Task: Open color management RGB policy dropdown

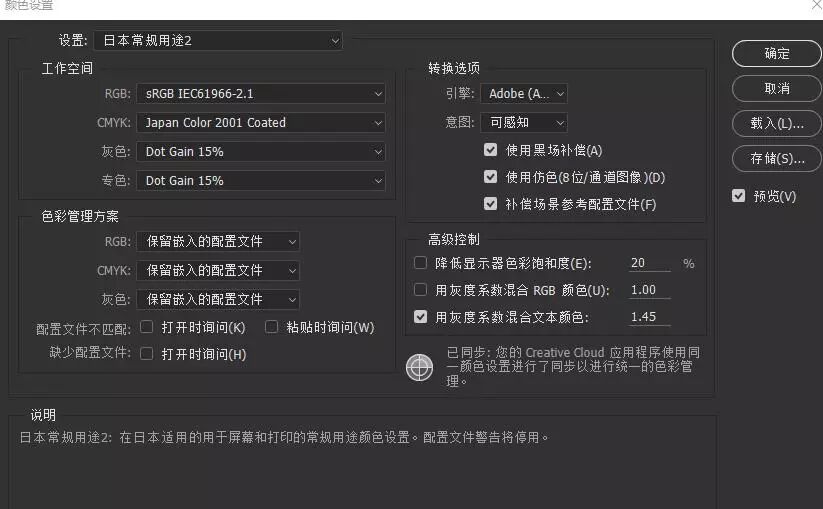Action: 218,241
